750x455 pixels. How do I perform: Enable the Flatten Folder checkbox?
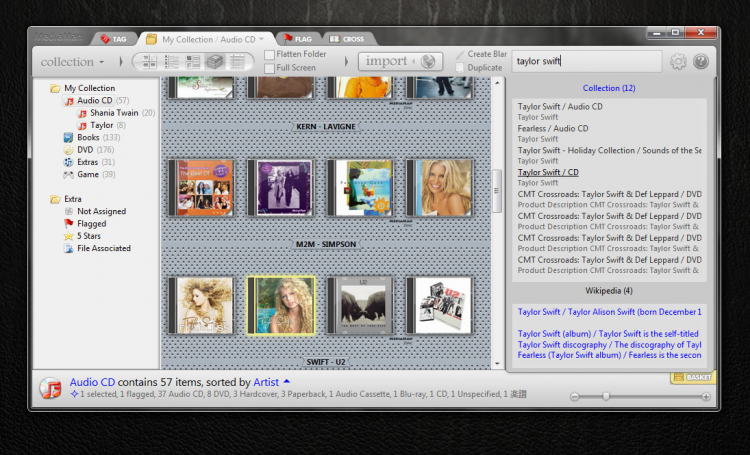[x=269, y=55]
